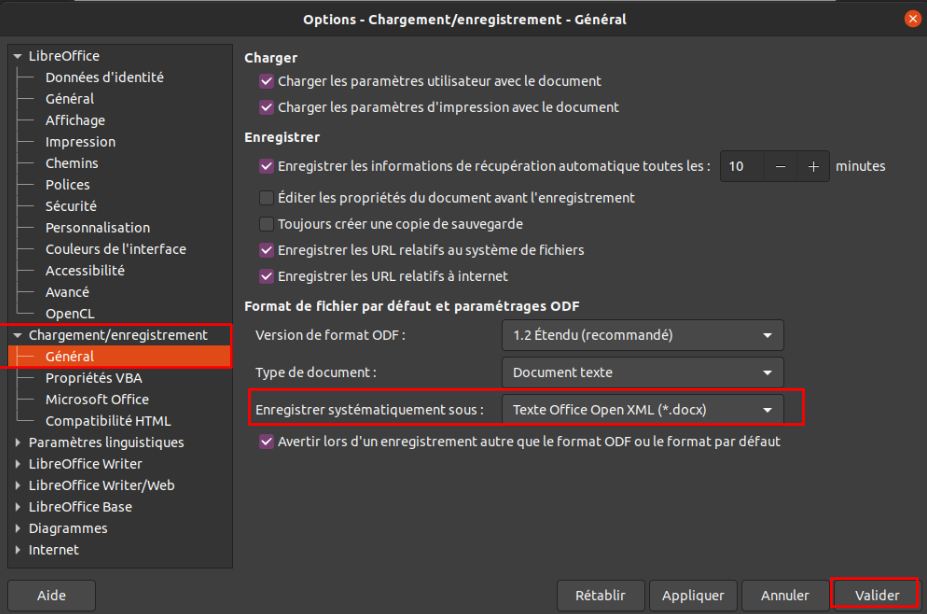Viewport: 927px width, 614px height.
Task: Close the Options dialog window
Action: click(912, 19)
